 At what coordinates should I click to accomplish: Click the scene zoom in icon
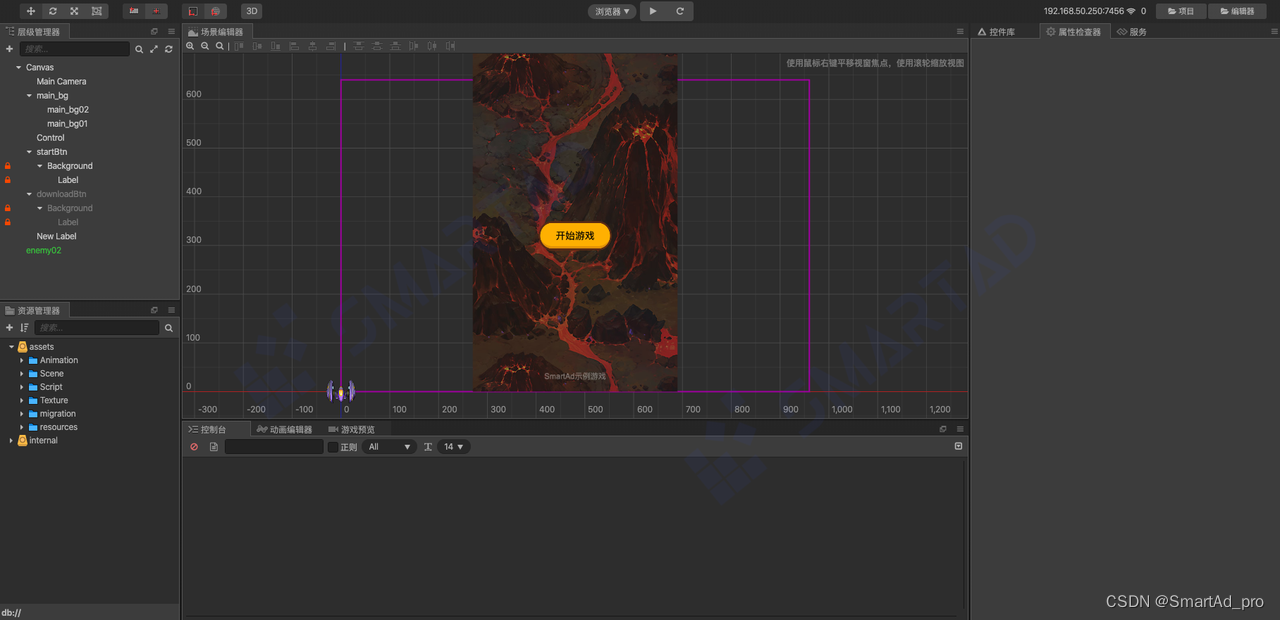click(x=190, y=46)
